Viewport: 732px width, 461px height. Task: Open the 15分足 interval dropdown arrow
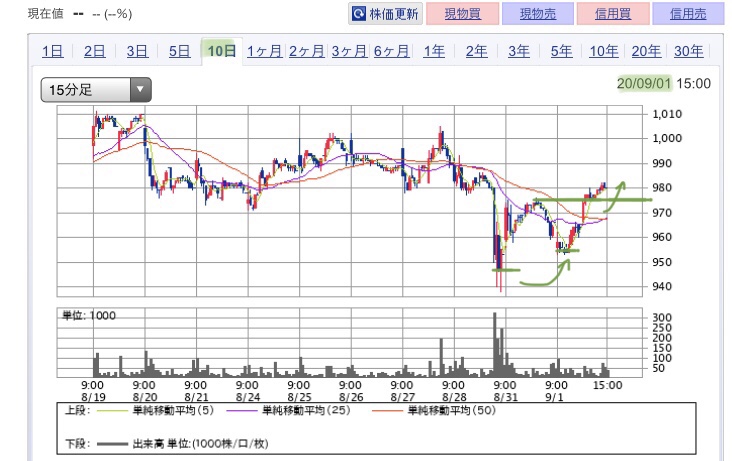[x=140, y=89]
